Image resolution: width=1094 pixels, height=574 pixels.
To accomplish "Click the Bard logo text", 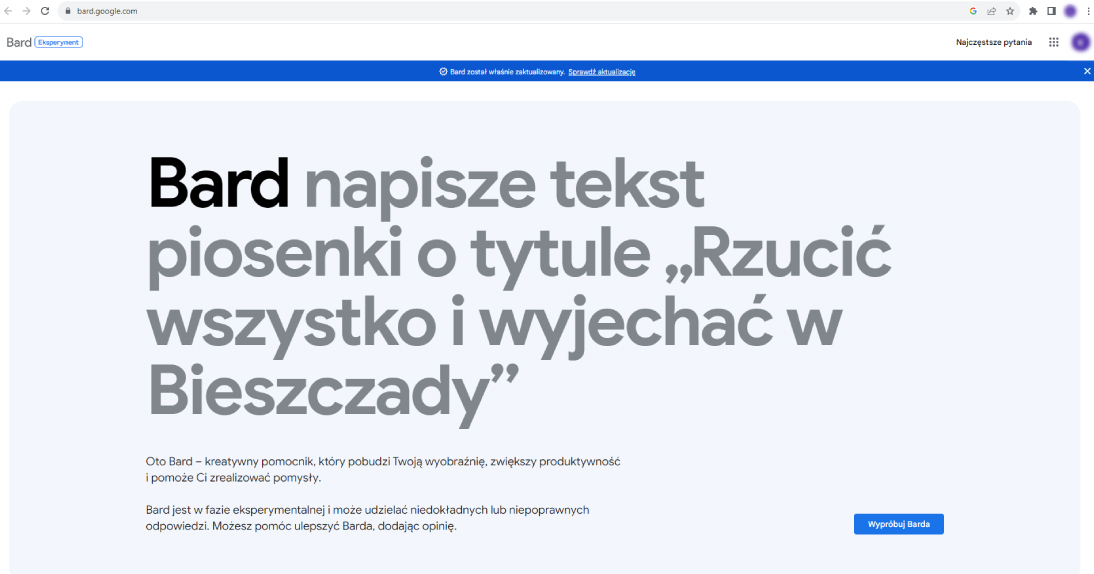I will (19, 43).
